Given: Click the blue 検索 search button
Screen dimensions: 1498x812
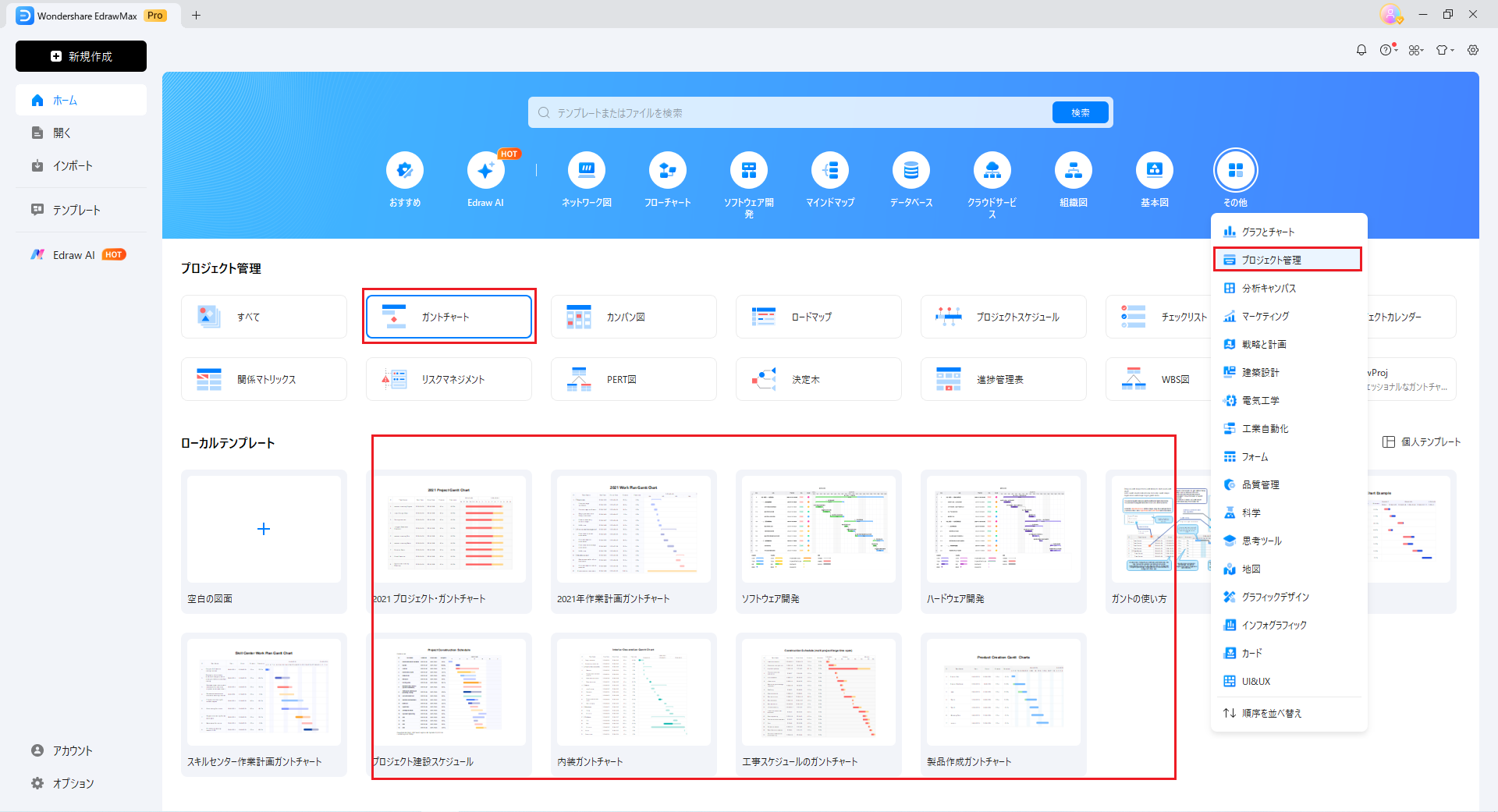Looking at the screenshot, I should 1080,113.
